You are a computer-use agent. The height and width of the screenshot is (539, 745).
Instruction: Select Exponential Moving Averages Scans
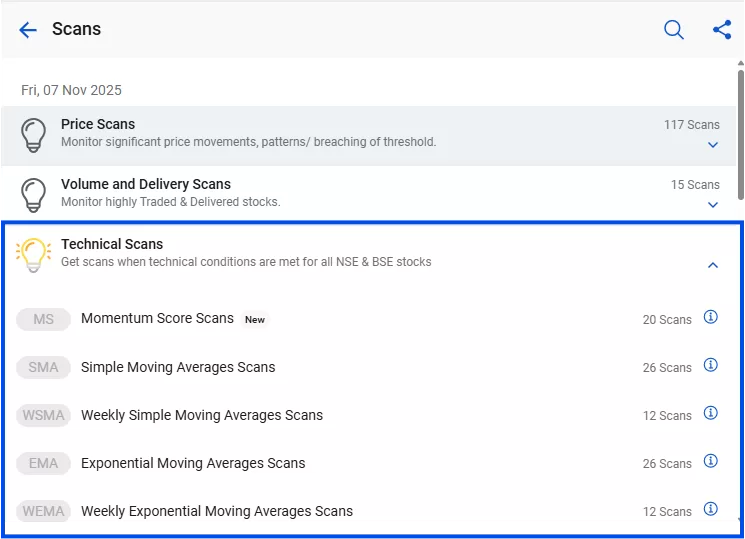(193, 463)
